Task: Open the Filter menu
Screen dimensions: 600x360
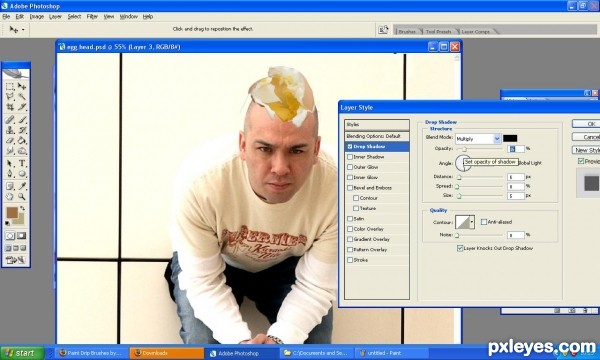Action: 92,16
